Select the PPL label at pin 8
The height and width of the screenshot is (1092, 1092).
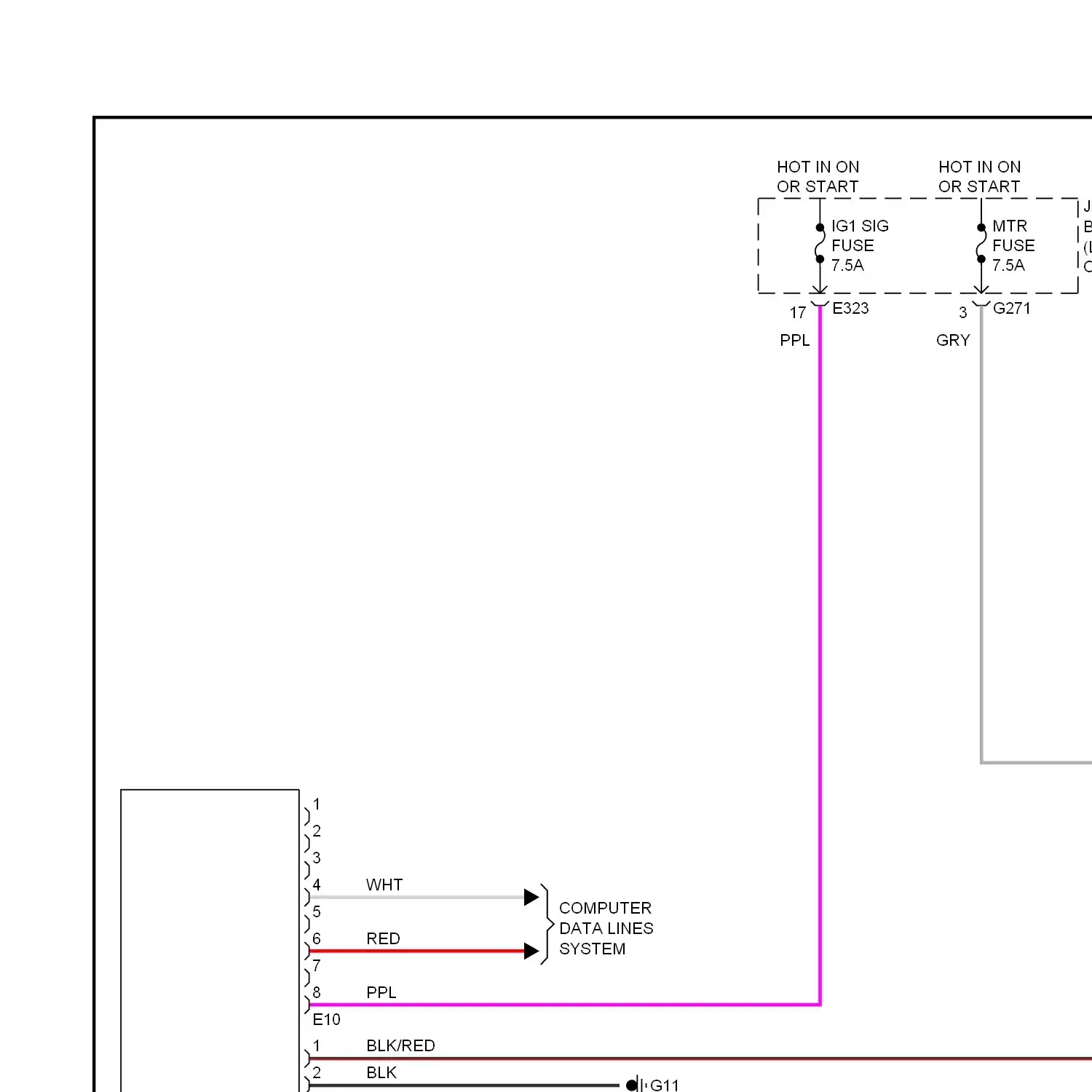click(381, 992)
